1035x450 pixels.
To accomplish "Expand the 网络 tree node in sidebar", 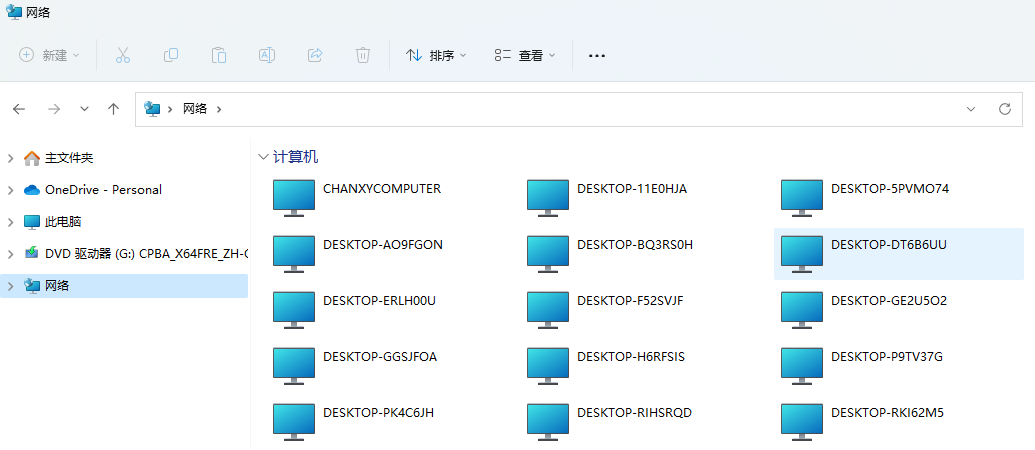I will 11,286.
